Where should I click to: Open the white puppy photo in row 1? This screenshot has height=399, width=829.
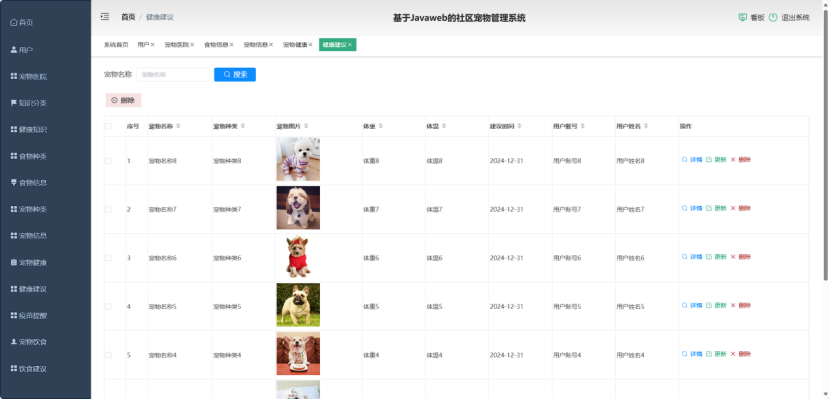pyautogui.click(x=298, y=159)
